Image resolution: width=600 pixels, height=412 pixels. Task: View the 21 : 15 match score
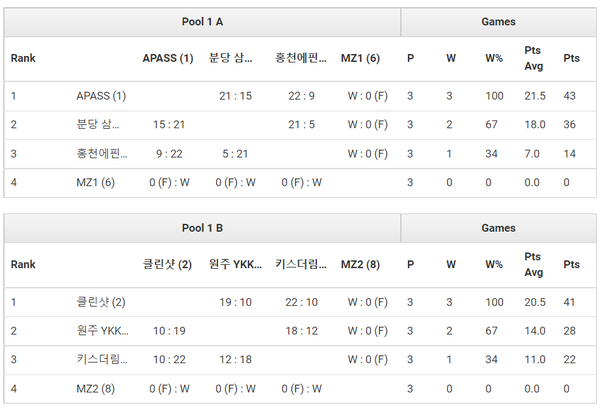coord(235,96)
